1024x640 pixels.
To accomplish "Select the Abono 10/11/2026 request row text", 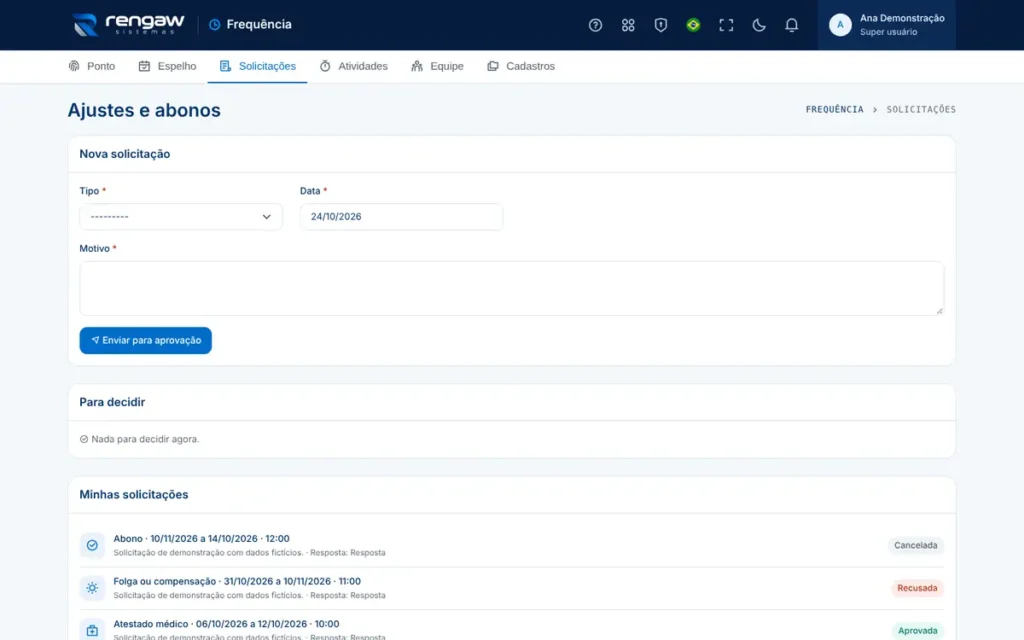I will point(202,539).
